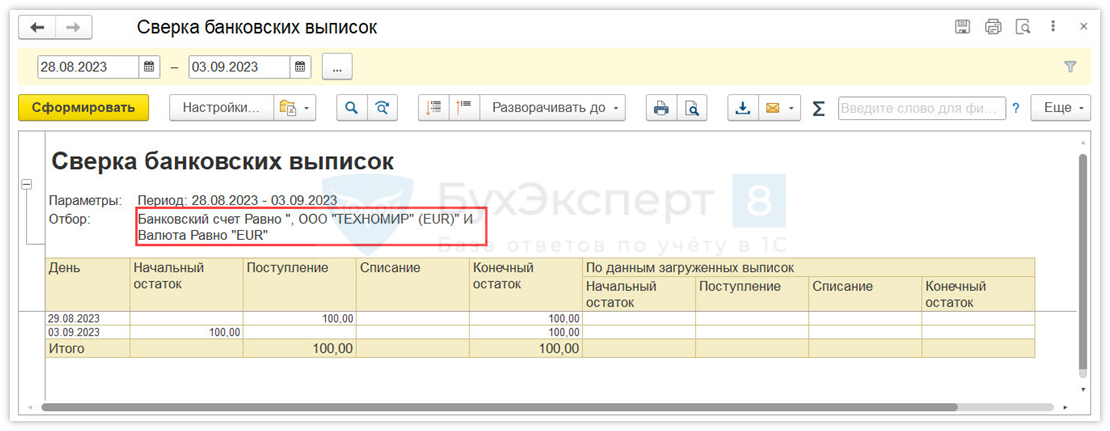
Task: Click the magnifier search icon
Action: pos(351,108)
